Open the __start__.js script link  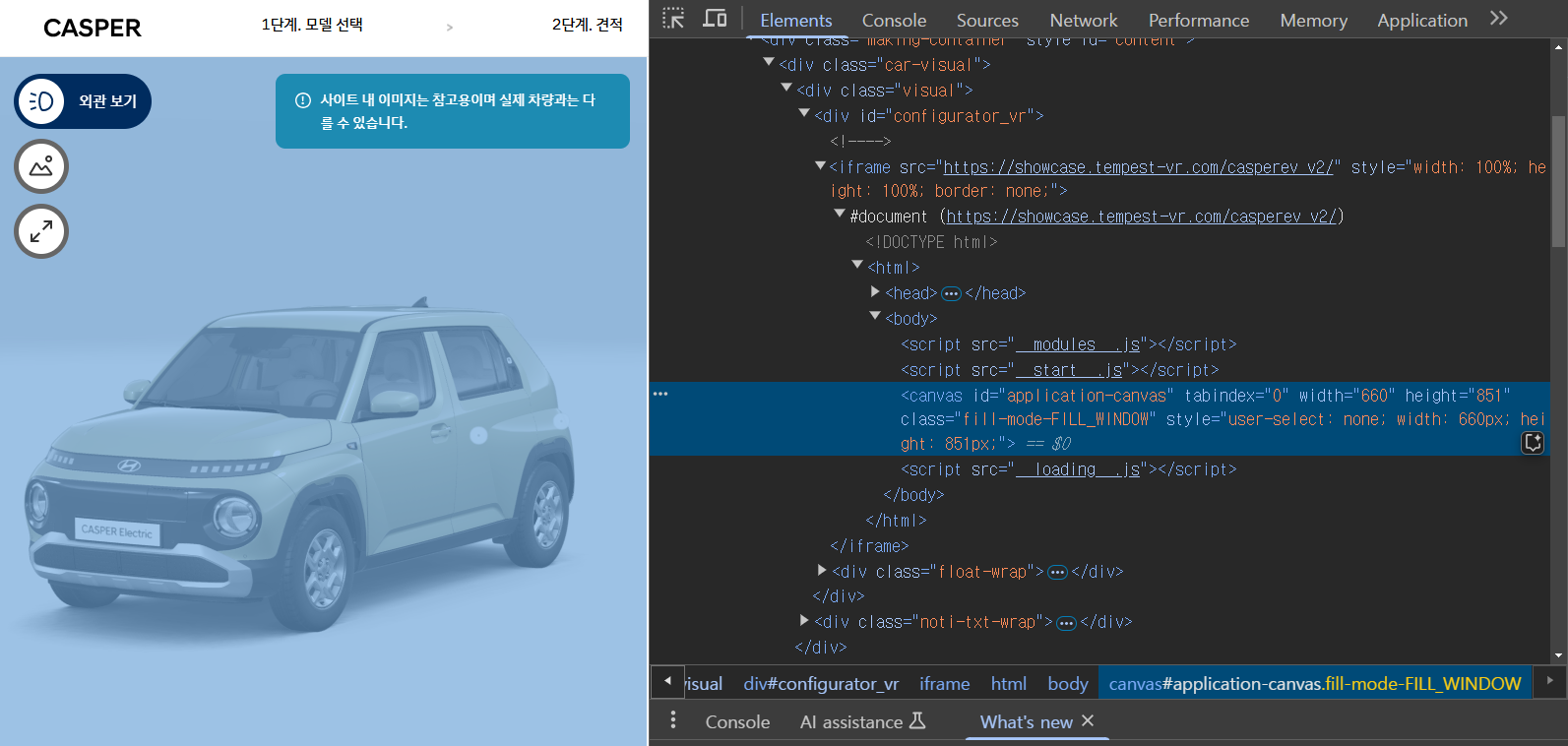[x=1068, y=370]
